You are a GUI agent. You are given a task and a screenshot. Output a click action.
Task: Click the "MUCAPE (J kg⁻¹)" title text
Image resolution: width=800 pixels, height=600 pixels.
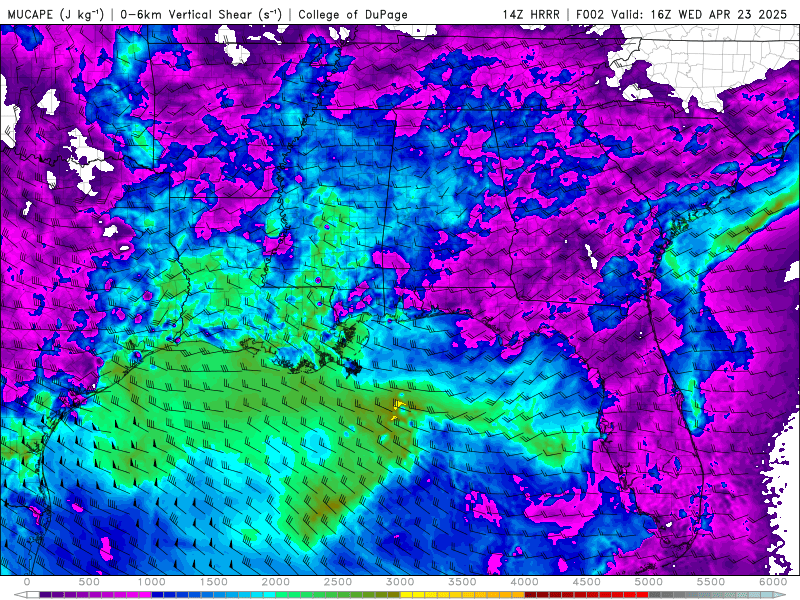click(x=56, y=14)
